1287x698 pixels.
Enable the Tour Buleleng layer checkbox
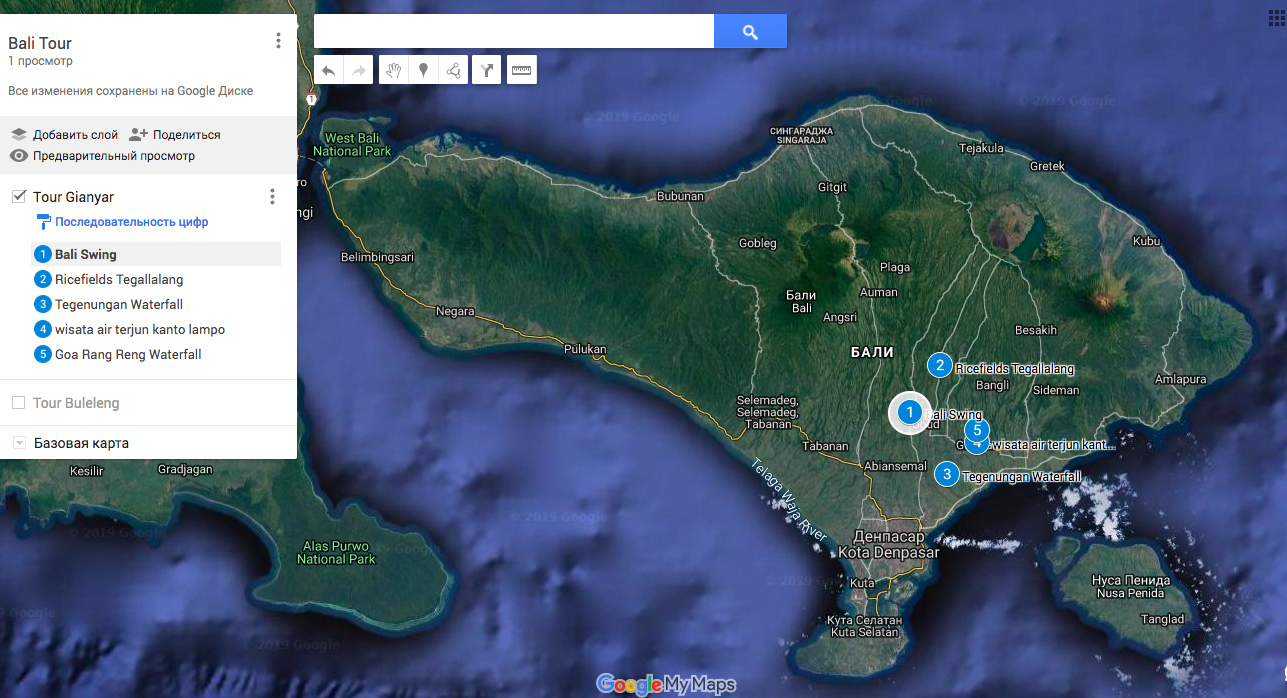click(x=19, y=403)
